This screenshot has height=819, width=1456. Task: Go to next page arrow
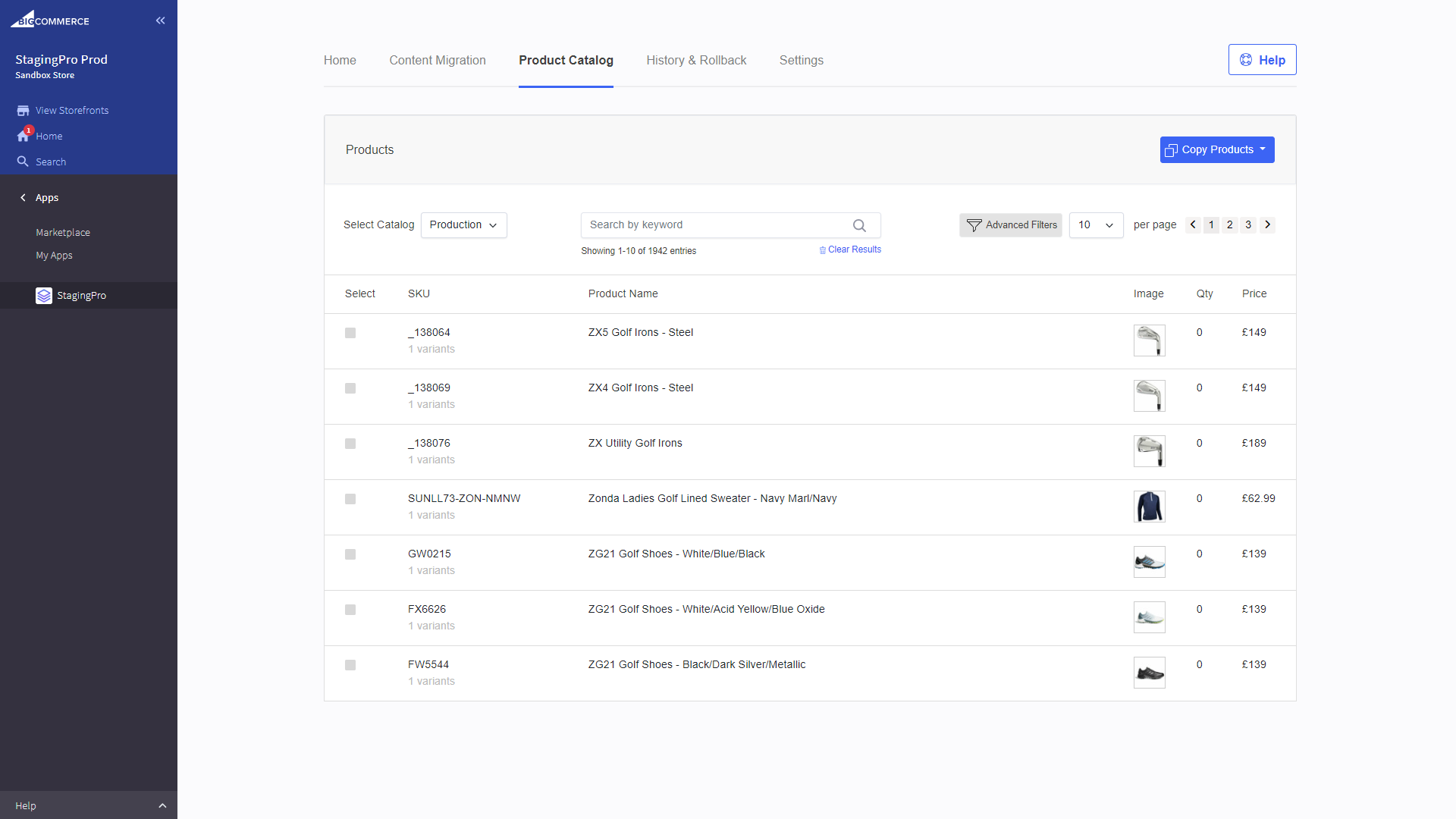pyautogui.click(x=1267, y=225)
